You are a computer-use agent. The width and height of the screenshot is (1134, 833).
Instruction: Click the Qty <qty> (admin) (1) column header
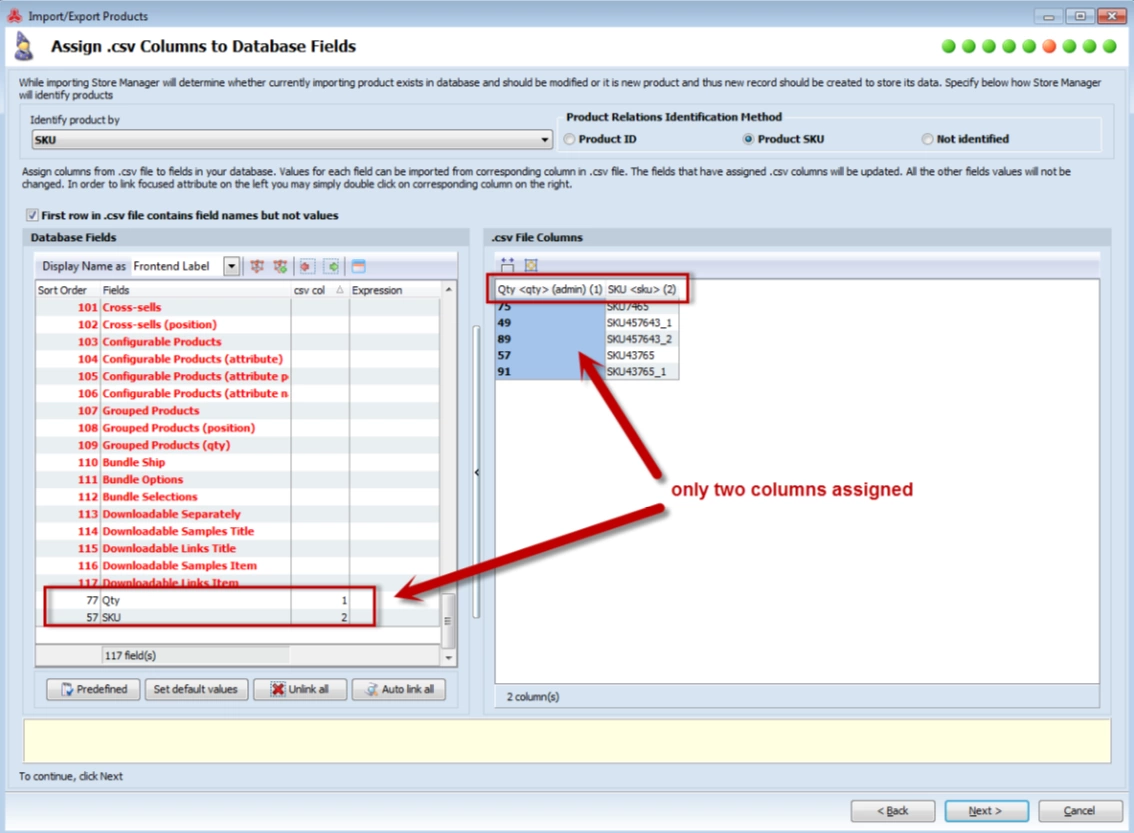[x=550, y=289]
